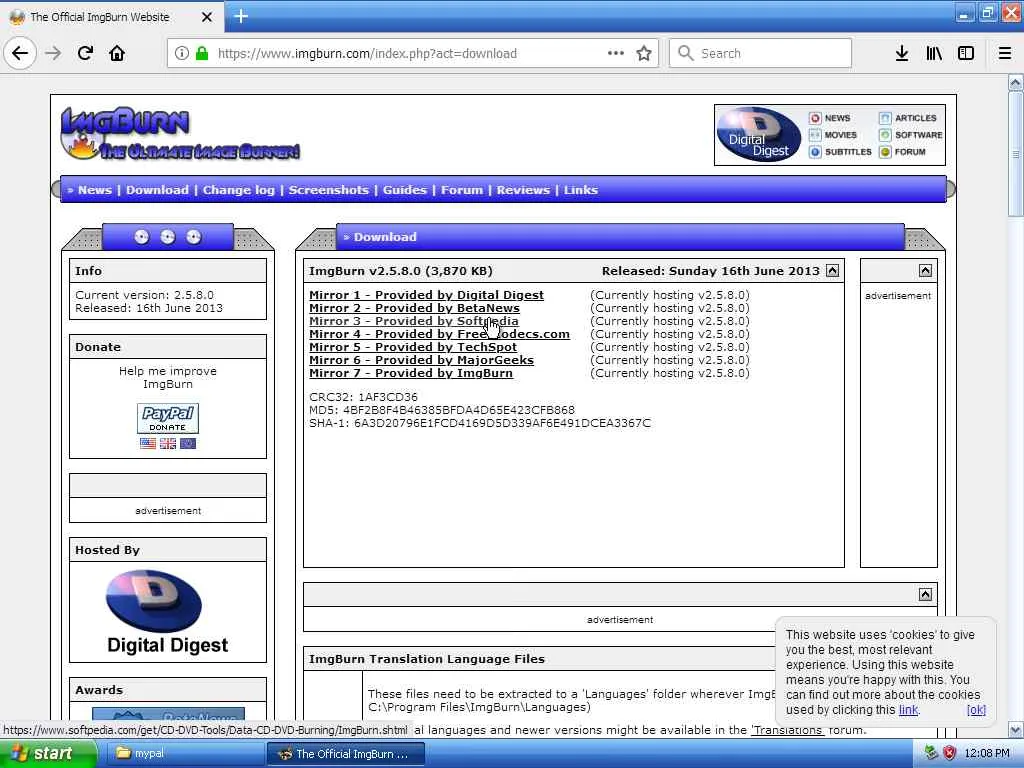
Task: Select Screenshots in the navigation bar
Action: [x=328, y=190]
